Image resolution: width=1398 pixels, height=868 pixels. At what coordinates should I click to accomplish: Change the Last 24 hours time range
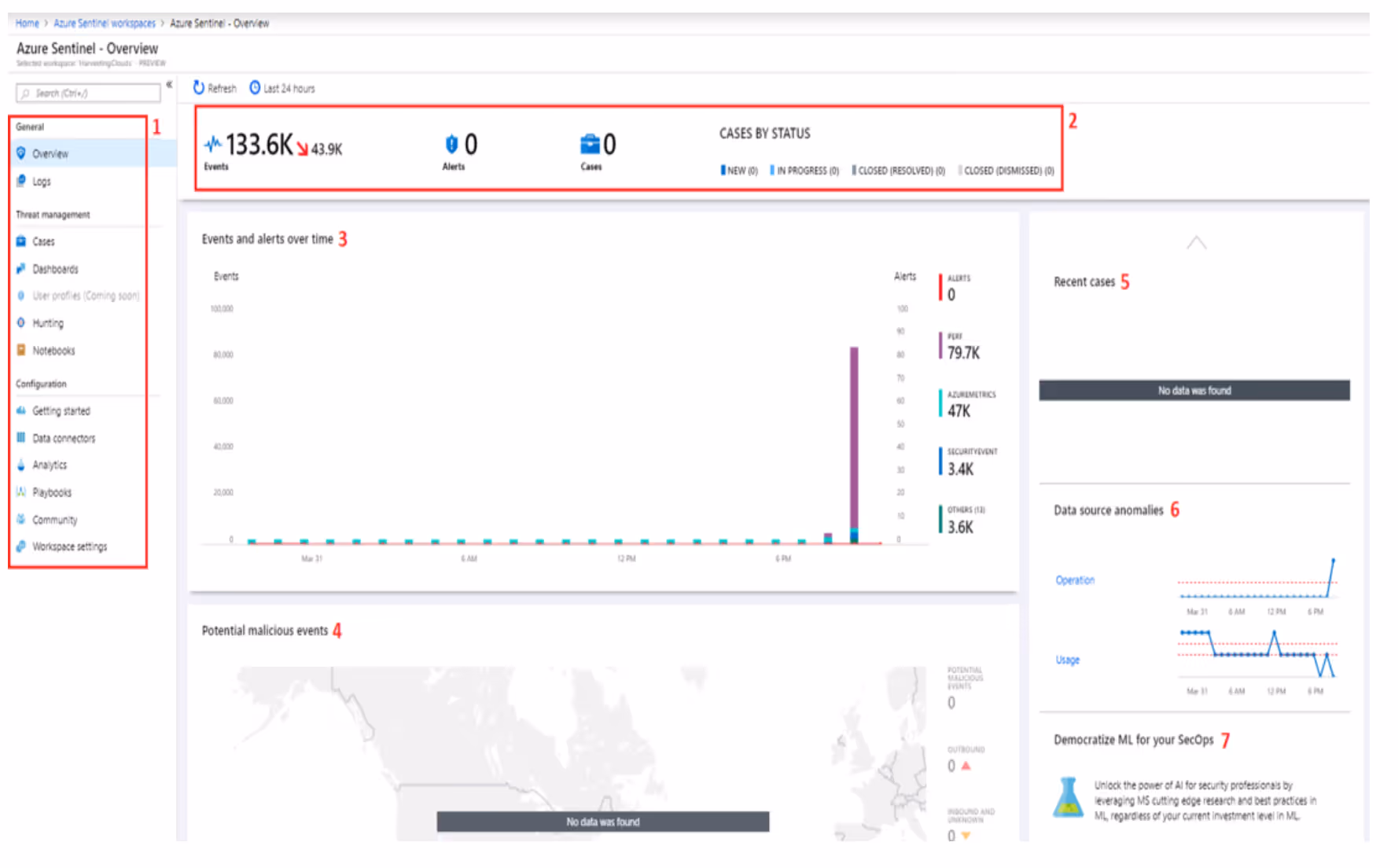(282, 88)
